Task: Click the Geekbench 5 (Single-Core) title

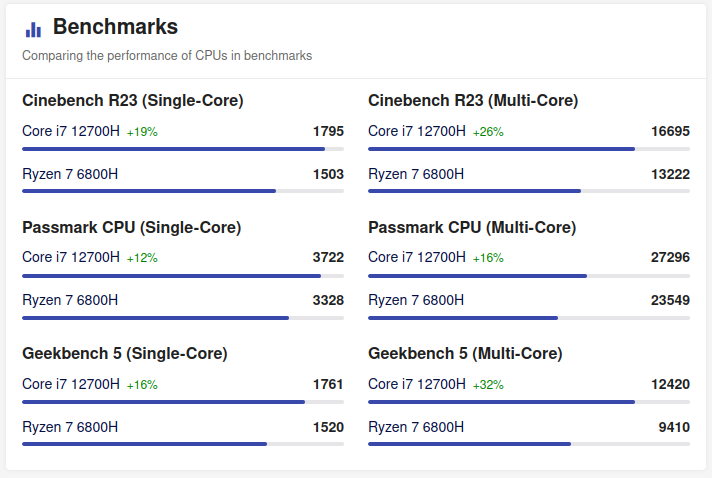Action: pyautogui.click(x=125, y=353)
